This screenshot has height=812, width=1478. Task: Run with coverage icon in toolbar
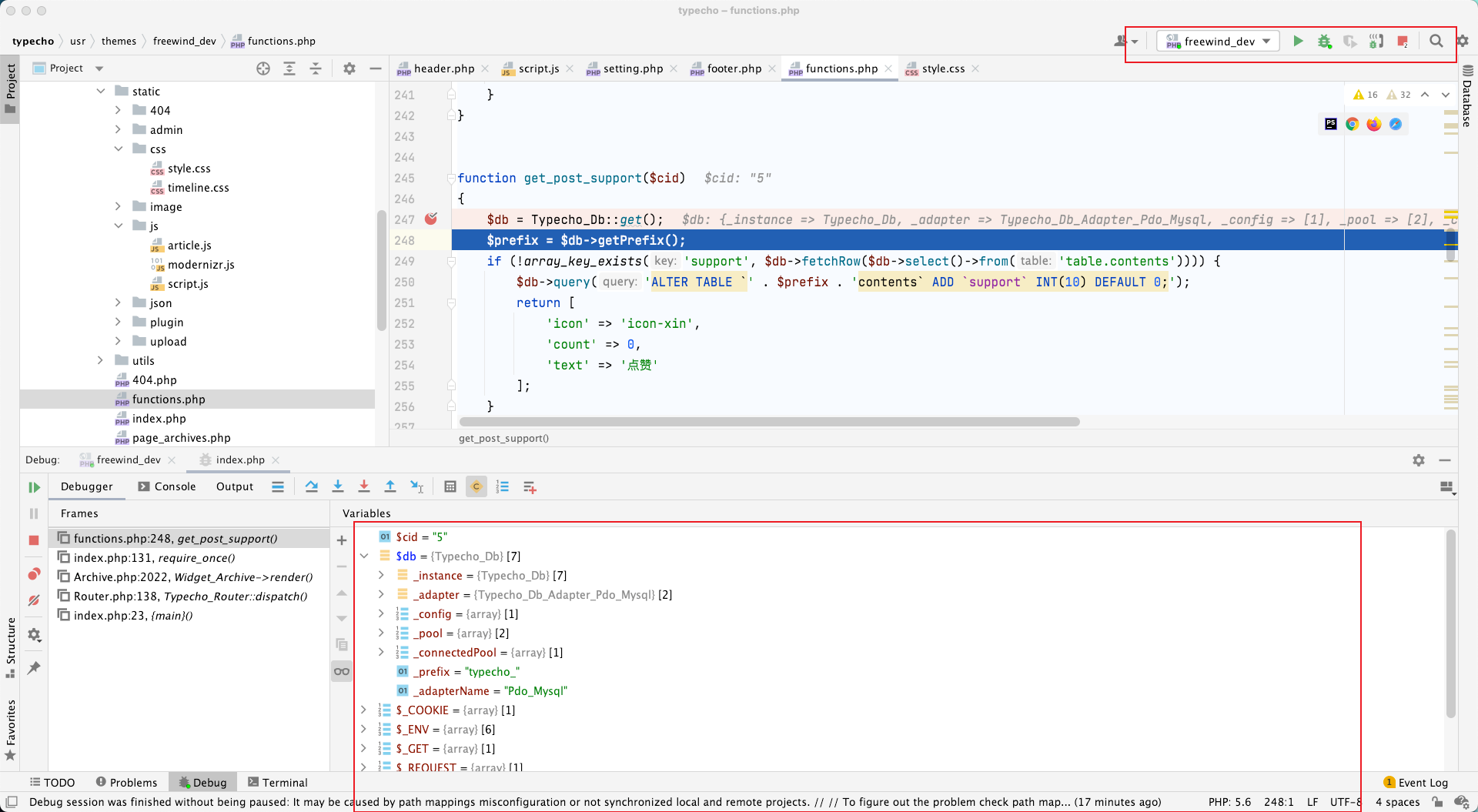click(x=1350, y=41)
